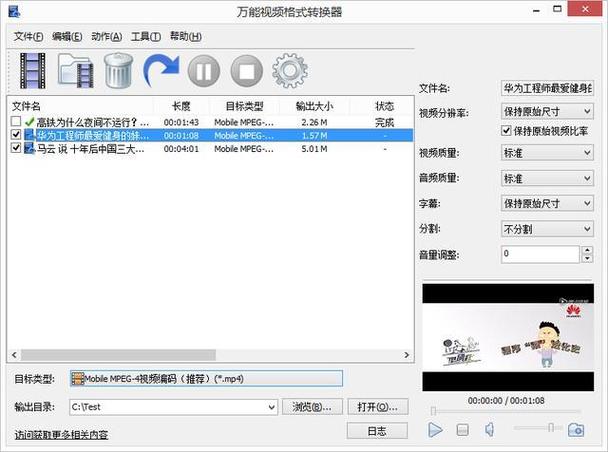Click the 日志 button

click(x=377, y=431)
